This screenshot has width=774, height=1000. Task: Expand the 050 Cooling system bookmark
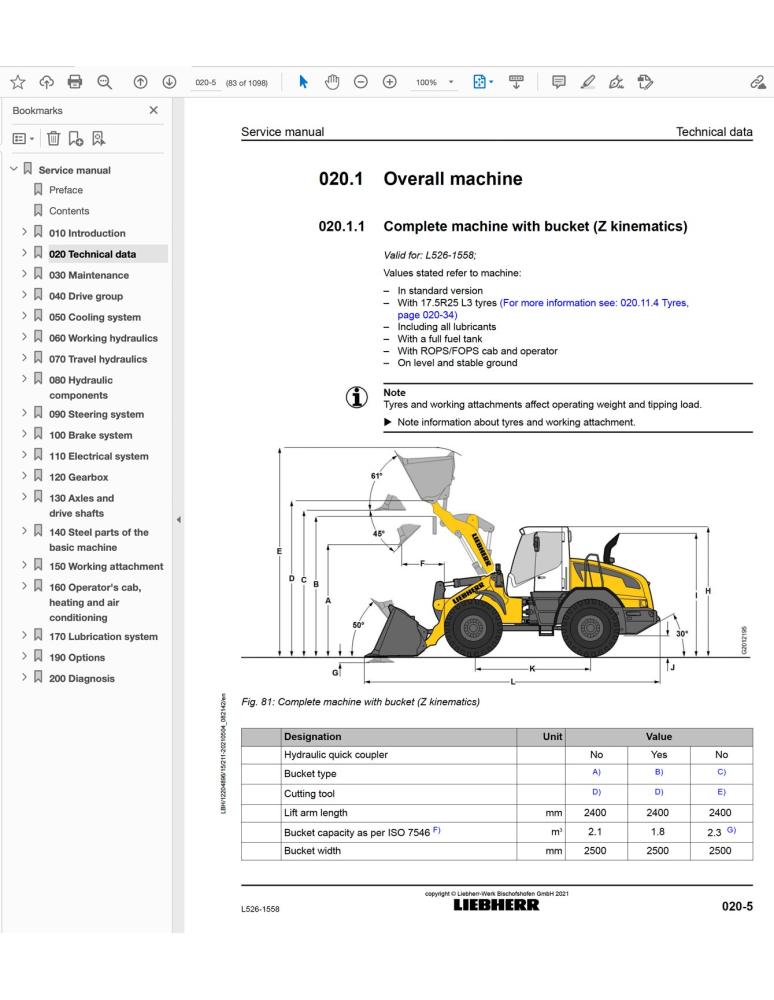point(24,316)
